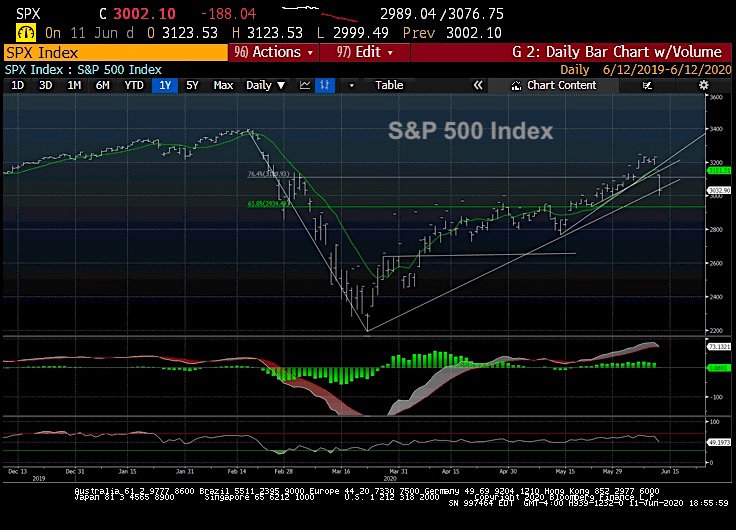The width and height of the screenshot is (736, 530).
Task: Click the 73.1321 indicator value tag
Action: (x=719, y=346)
